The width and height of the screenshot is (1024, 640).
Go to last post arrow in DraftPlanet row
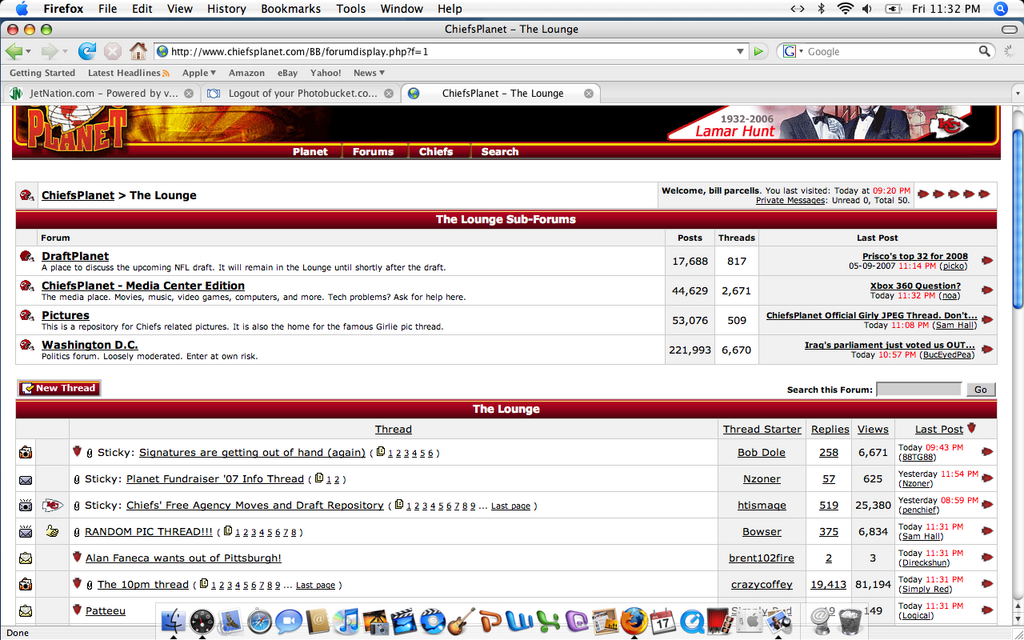987,261
